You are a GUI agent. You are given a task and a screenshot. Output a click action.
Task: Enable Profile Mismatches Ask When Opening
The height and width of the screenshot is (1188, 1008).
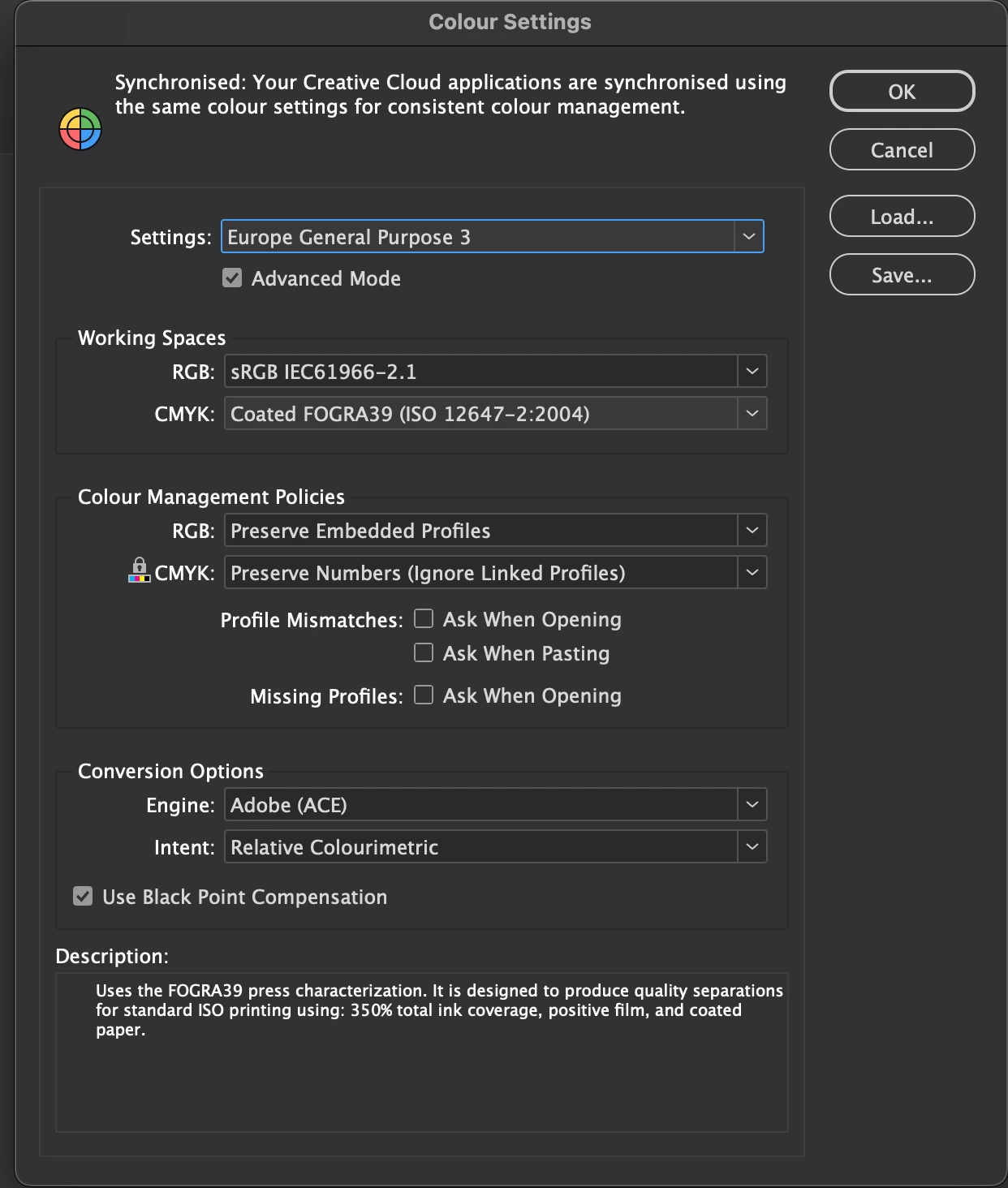(x=424, y=619)
